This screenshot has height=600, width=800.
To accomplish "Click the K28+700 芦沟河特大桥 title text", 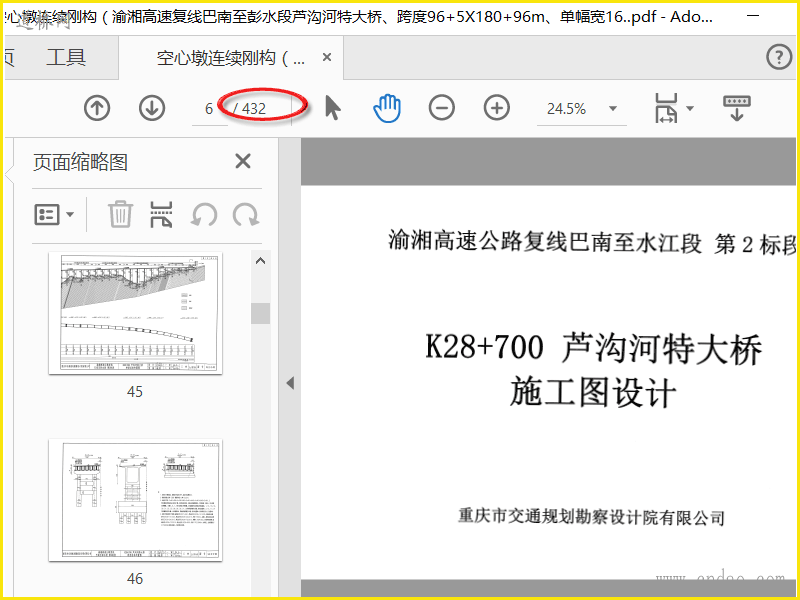I will (594, 348).
